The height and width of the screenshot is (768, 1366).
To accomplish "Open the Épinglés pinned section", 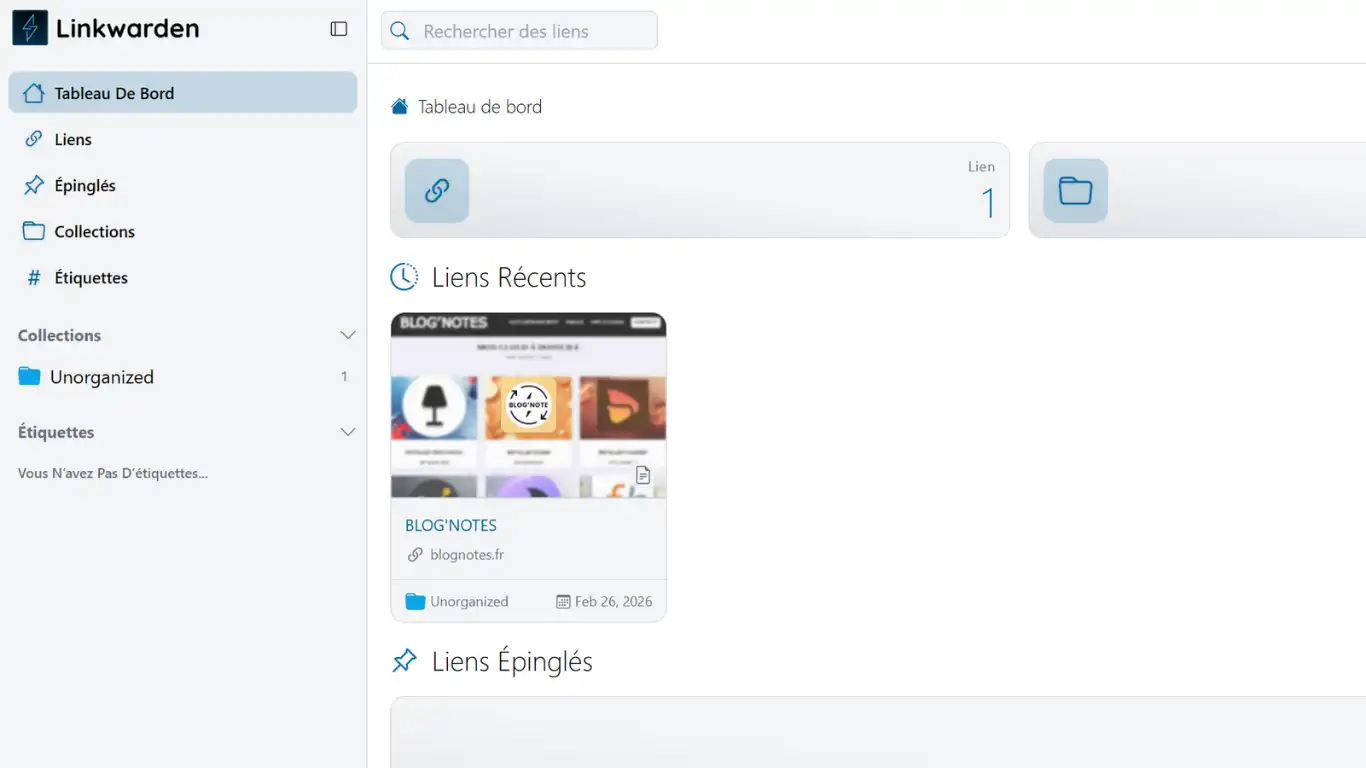I will coord(85,185).
